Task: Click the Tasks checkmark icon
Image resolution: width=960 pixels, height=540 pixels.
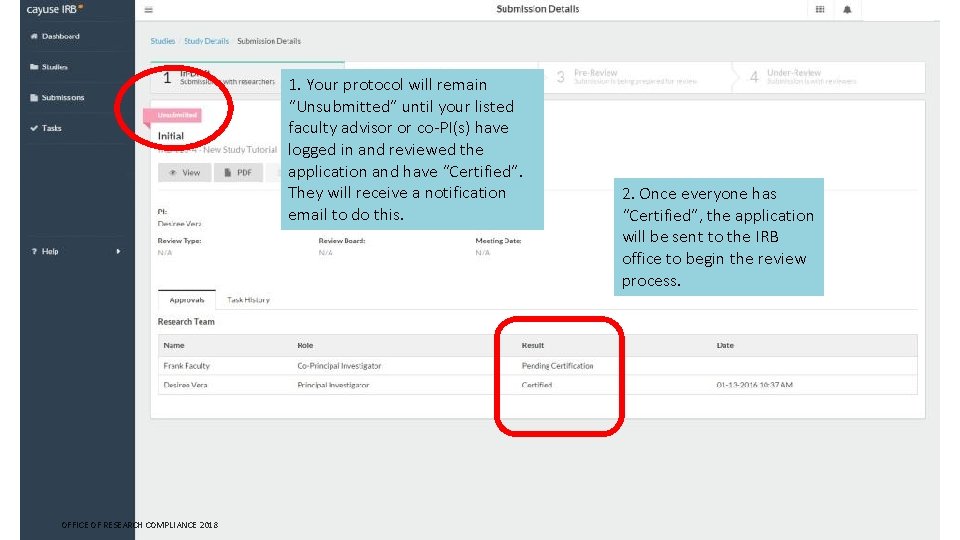Action: (34, 128)
